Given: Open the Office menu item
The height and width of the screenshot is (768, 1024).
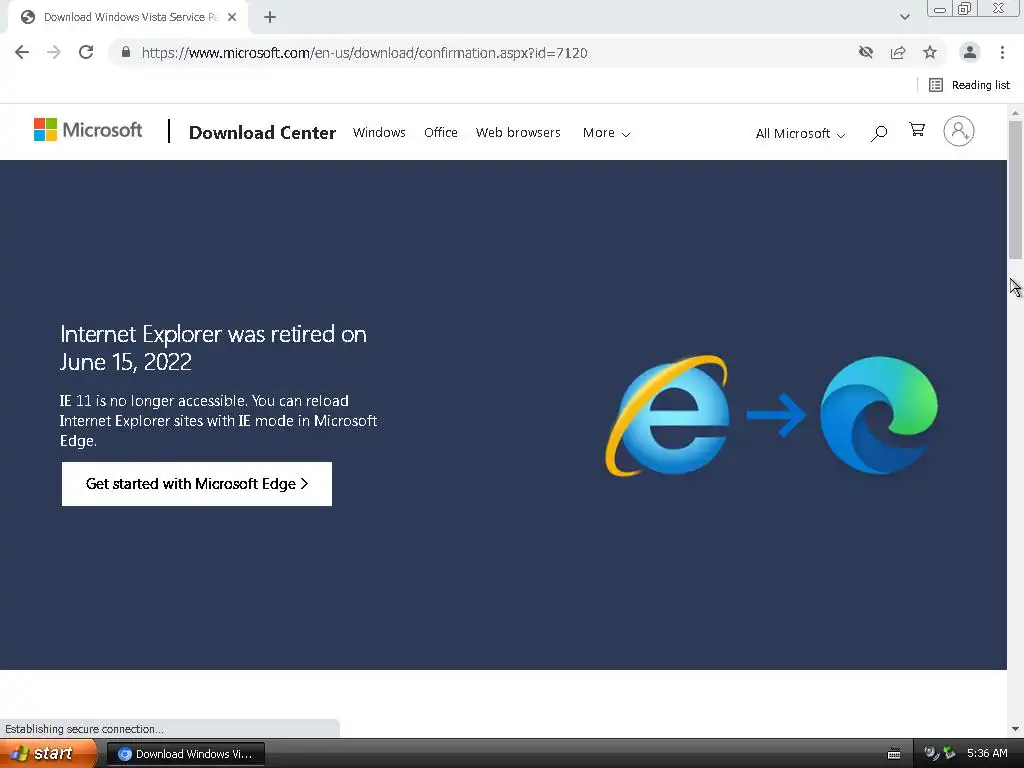Looking at the screenshot, I should coord(441,133).
